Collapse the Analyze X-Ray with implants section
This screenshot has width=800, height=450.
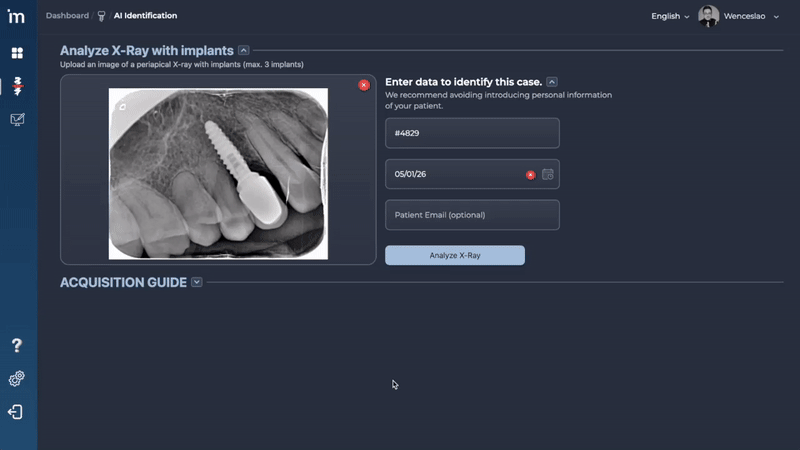click(x=244, y=50)
